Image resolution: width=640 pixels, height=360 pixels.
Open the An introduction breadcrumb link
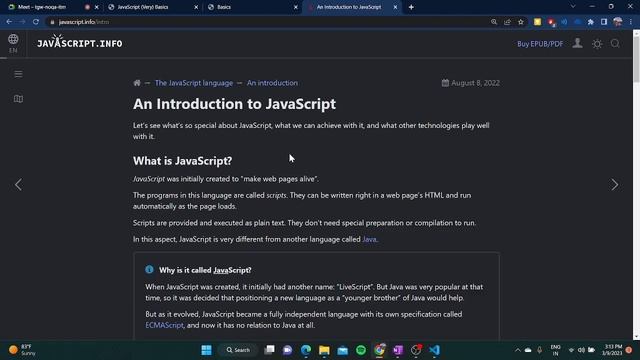(272, 83)
